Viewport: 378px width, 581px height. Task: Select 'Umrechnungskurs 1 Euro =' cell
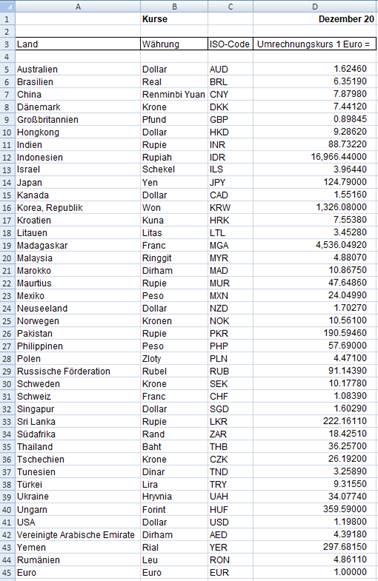click(x=315, y=44)
